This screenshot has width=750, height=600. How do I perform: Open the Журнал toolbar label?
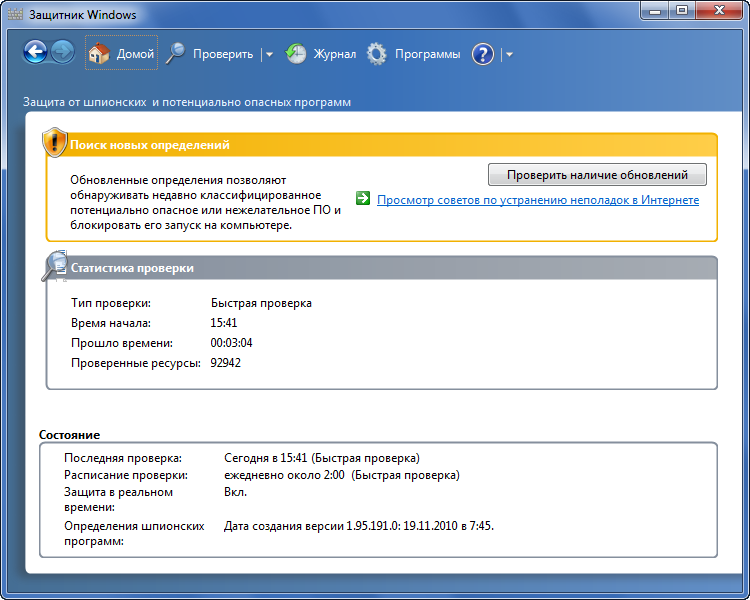[335, 54]
